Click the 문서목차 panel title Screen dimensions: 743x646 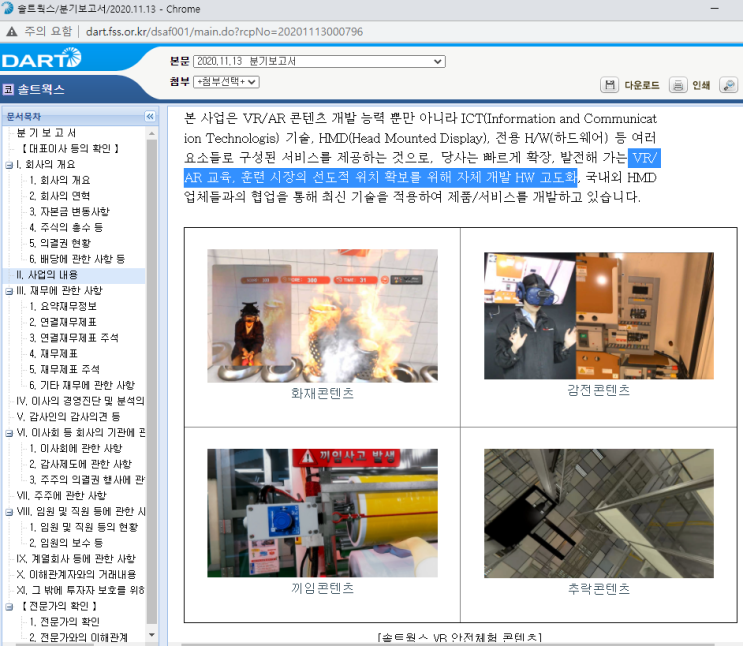click(x=24, y=117)
